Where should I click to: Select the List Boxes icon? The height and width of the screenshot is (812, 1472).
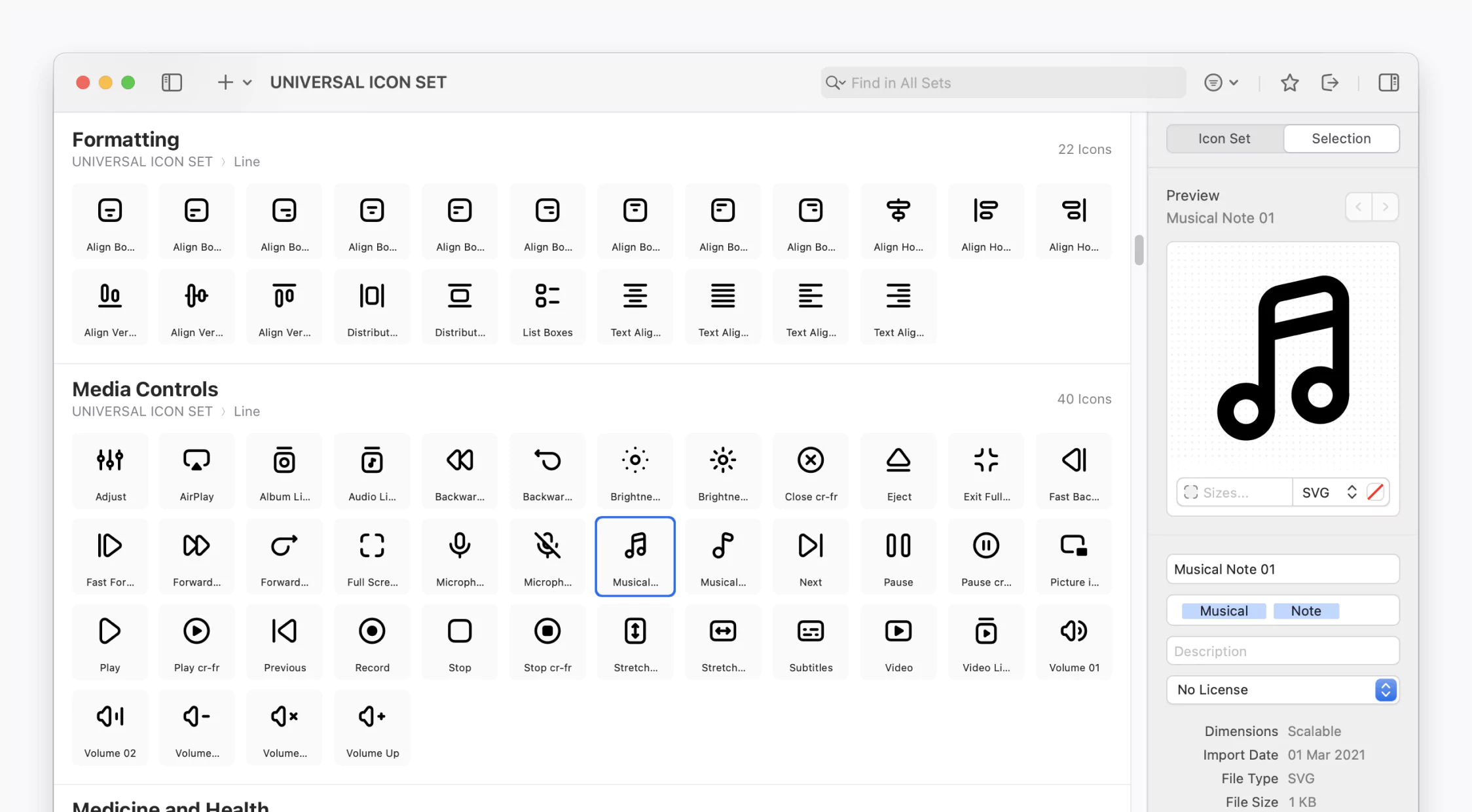[547, 307]
